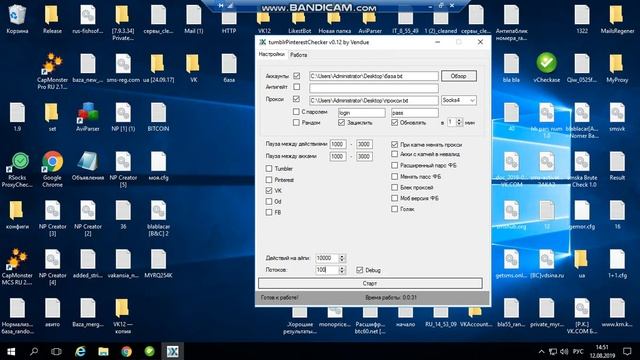640x360 pixels.
Task: Open the VK12 — копия folder
Action: click(123, 316)
